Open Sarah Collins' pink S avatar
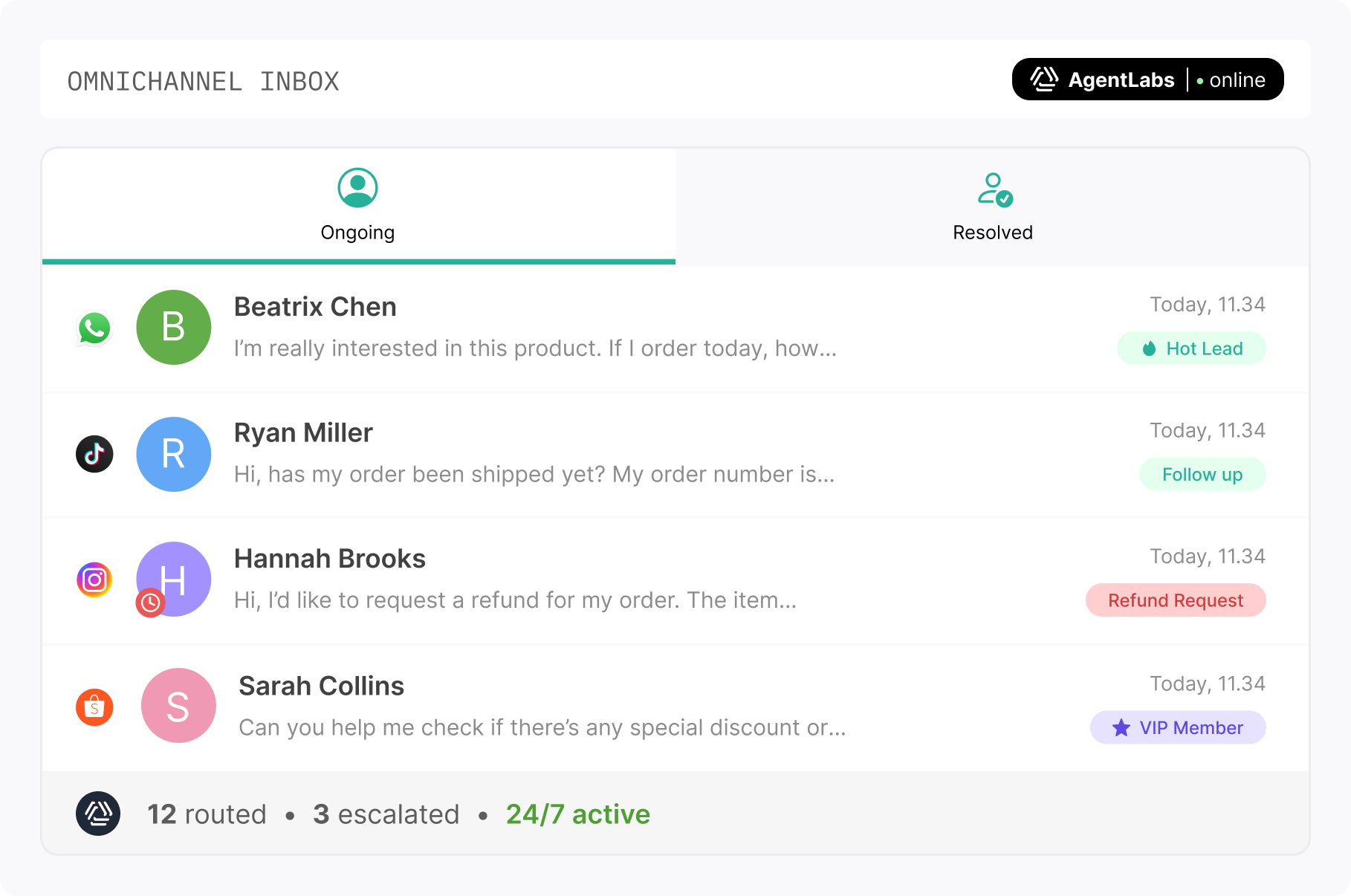Image resolution: width=1351 pixels, height=896 pixels. [178, 706]
